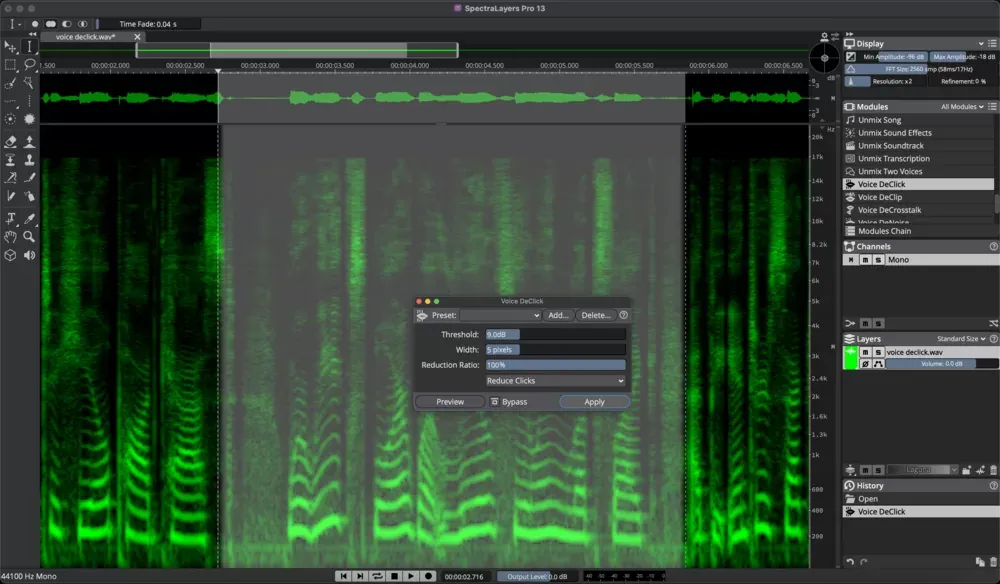Click the delete layer trash icon
Screen dimensions: 1000x584
click(993, 471)
